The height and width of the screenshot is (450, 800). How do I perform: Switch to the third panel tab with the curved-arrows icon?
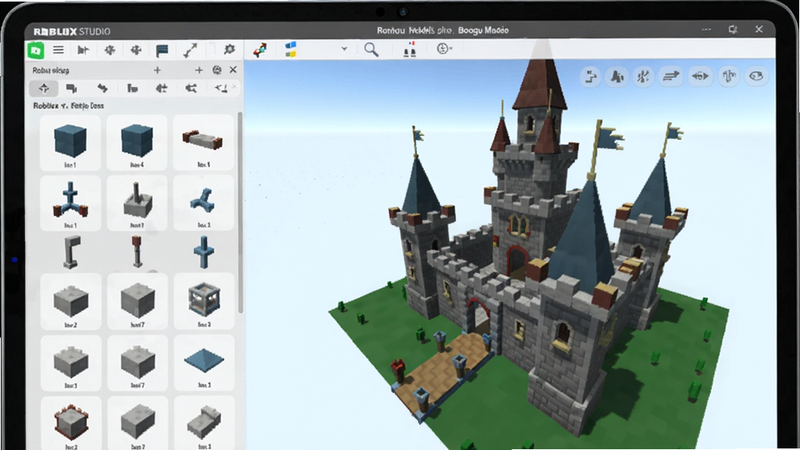103,88
